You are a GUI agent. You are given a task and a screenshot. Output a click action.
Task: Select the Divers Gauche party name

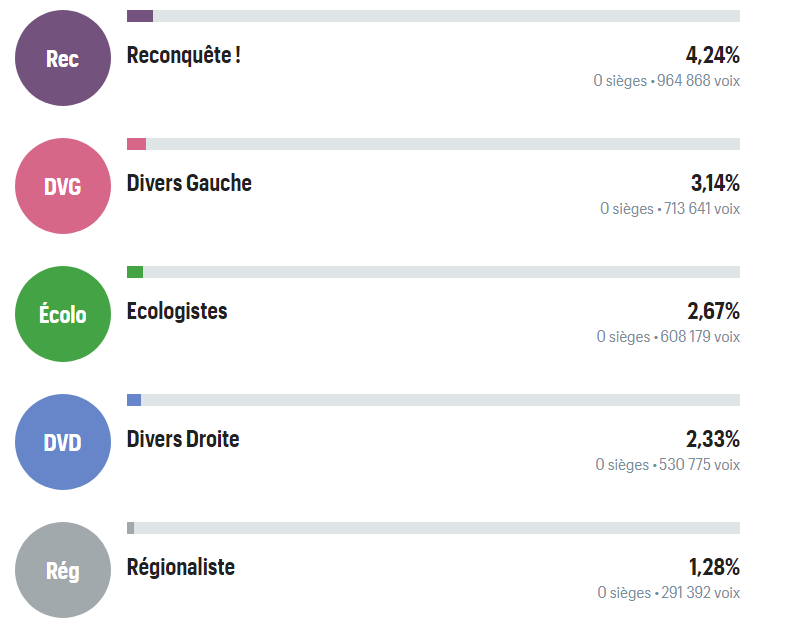pos(189,183)
